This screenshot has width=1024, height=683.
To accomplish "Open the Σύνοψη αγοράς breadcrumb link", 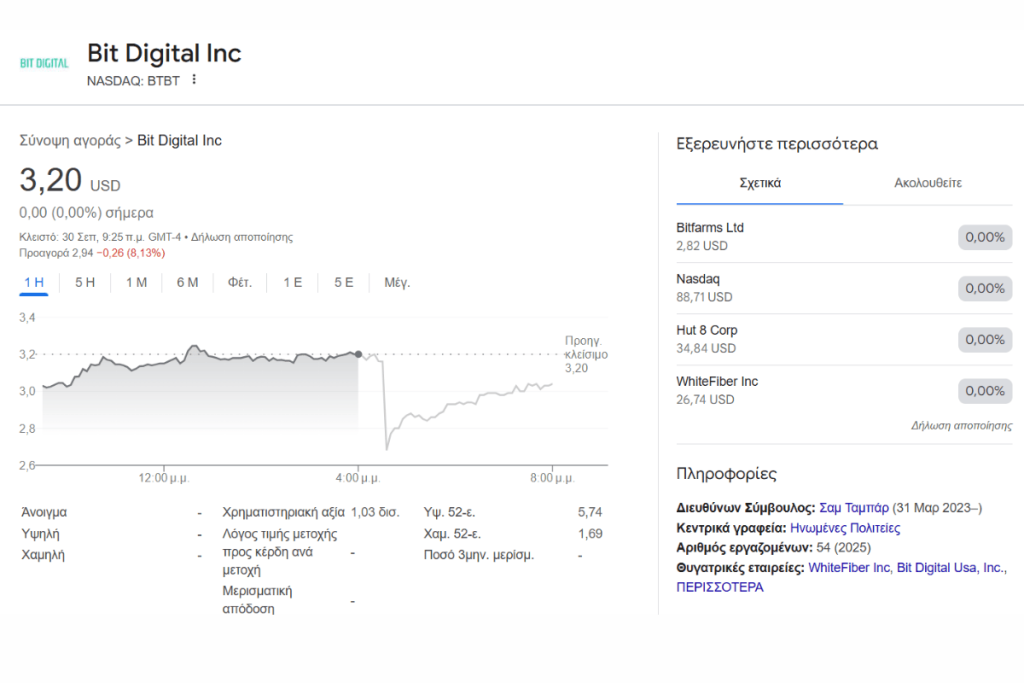I will tap(70, 141).
